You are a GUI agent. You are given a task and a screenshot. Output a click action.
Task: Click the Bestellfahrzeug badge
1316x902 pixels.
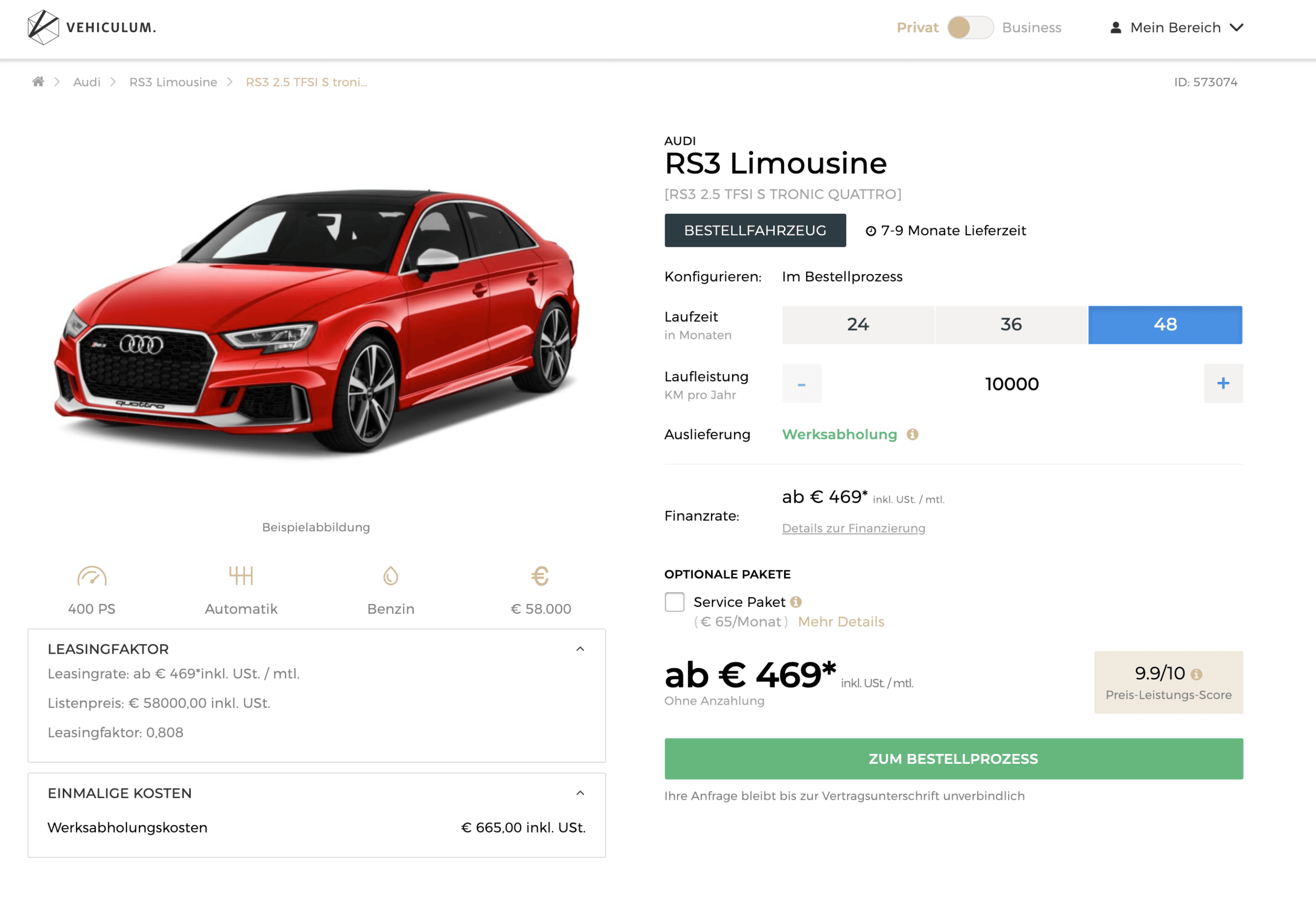[x=755, y=230]
